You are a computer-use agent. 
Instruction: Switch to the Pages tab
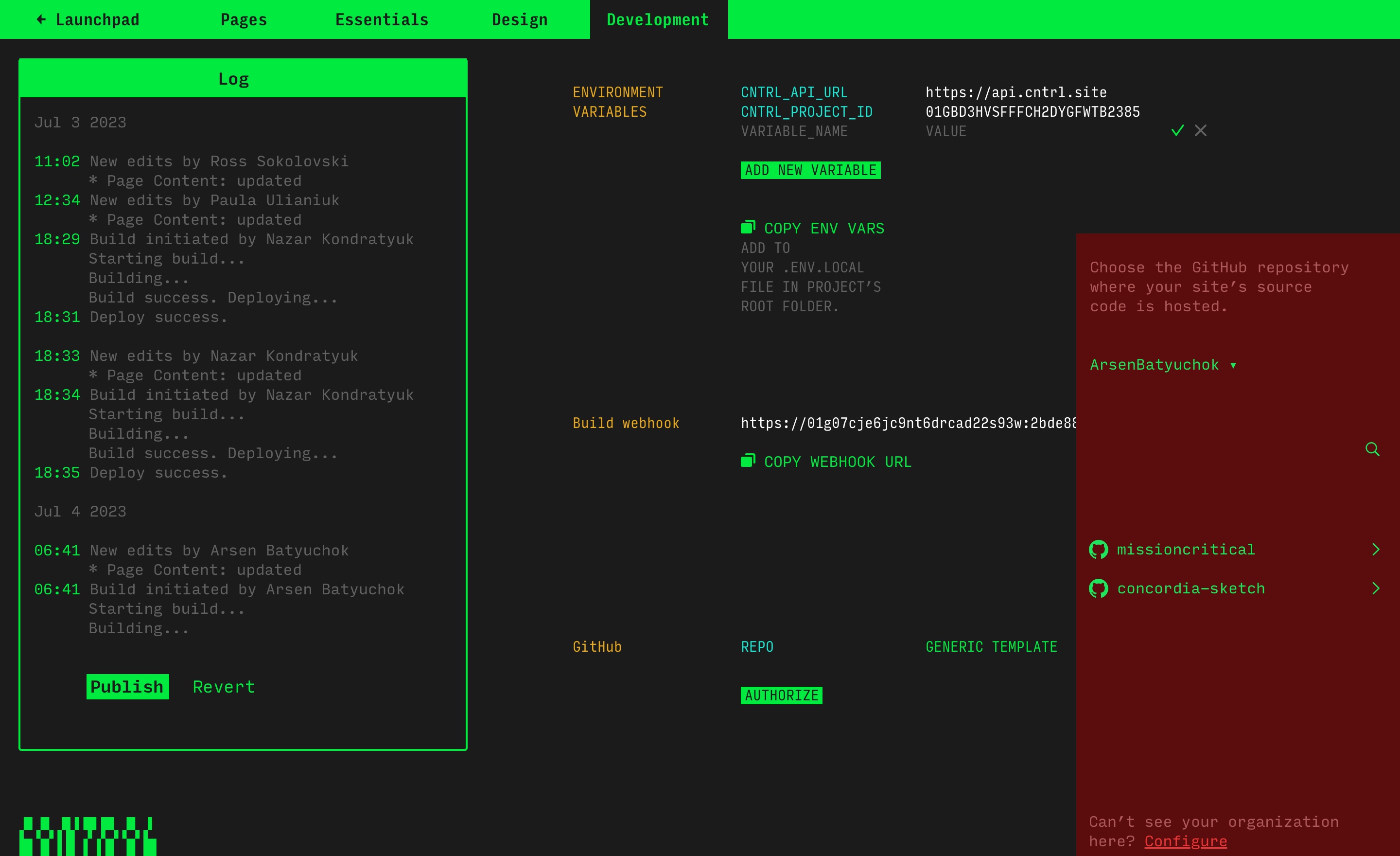tap(244, 20)
